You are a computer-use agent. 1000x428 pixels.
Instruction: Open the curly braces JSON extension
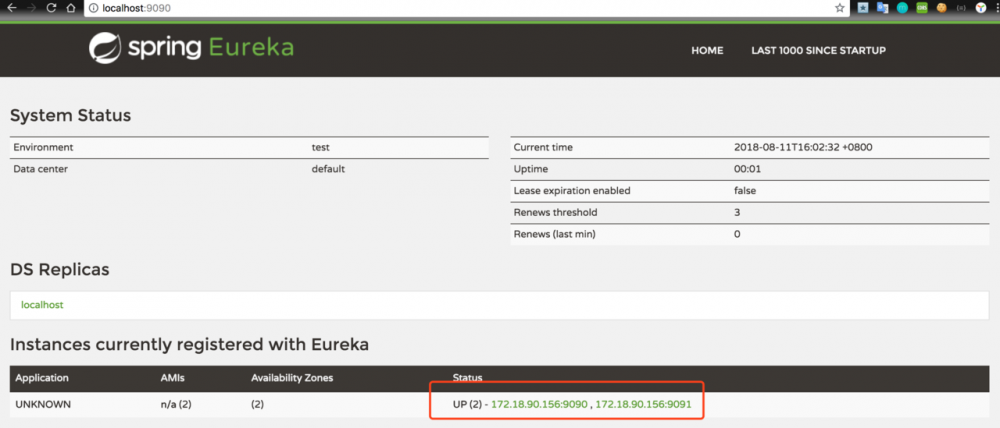960,8
